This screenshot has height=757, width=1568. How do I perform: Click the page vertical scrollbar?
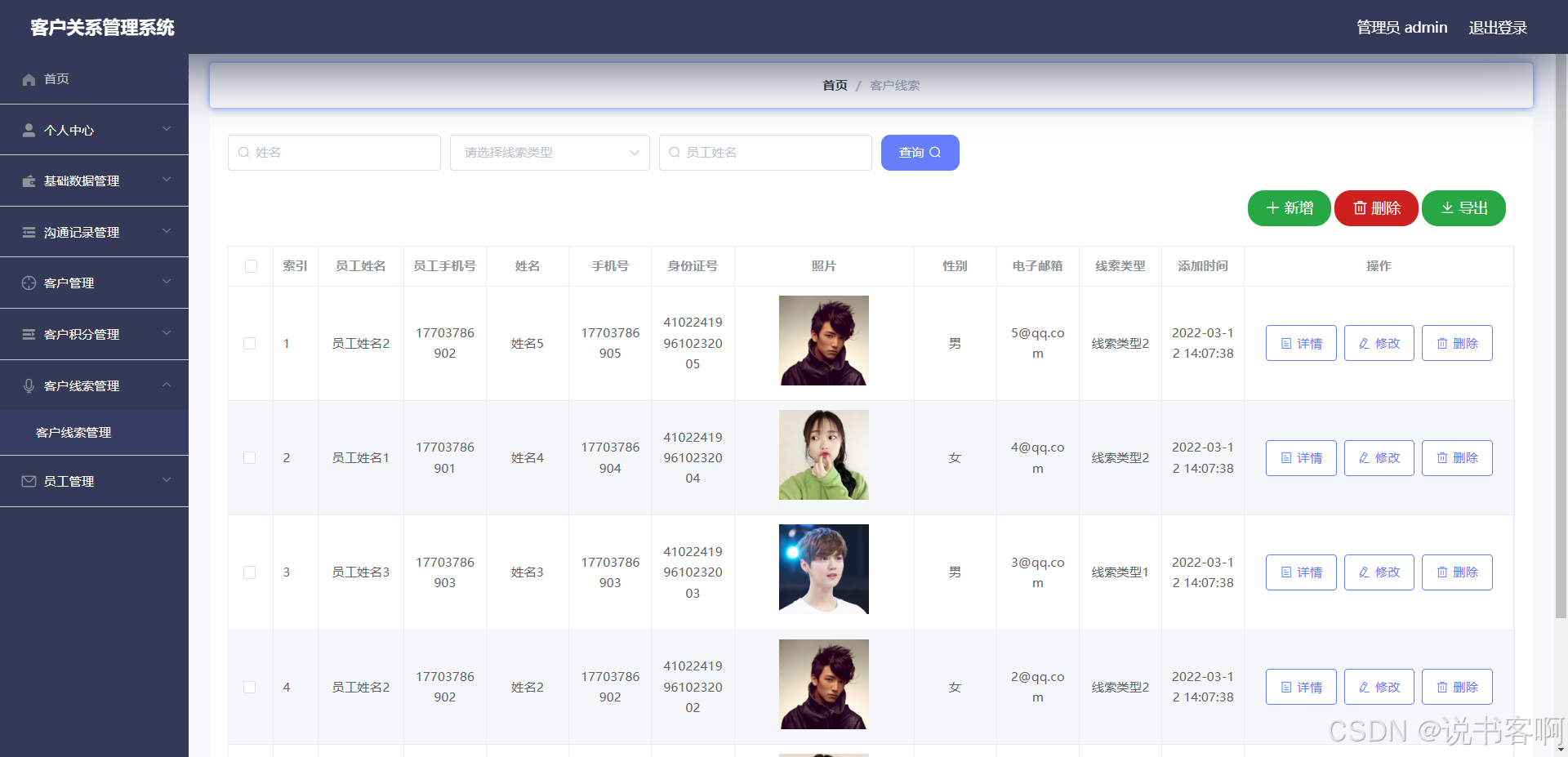[1561, 335]
